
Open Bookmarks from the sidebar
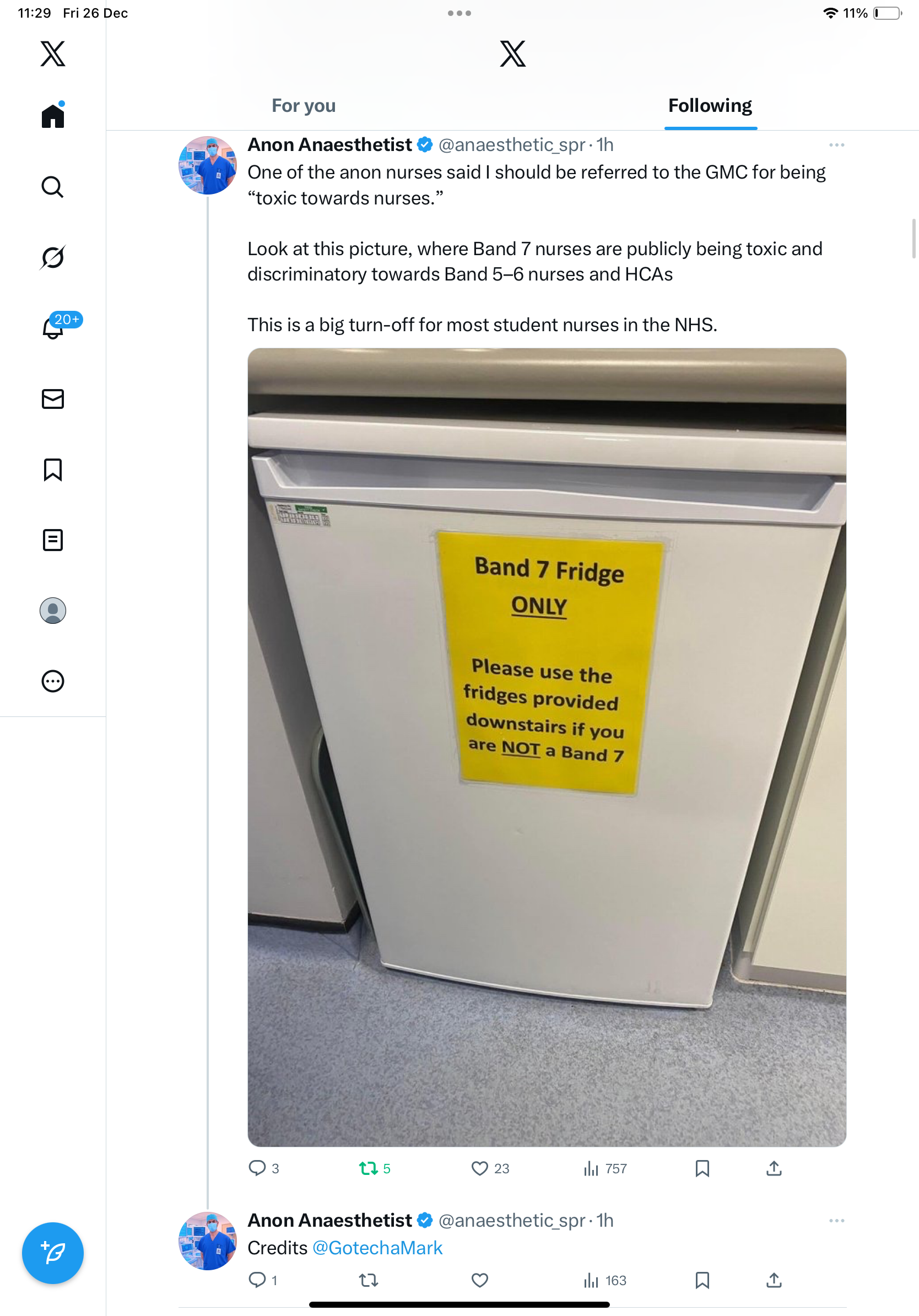click(53, 470)
